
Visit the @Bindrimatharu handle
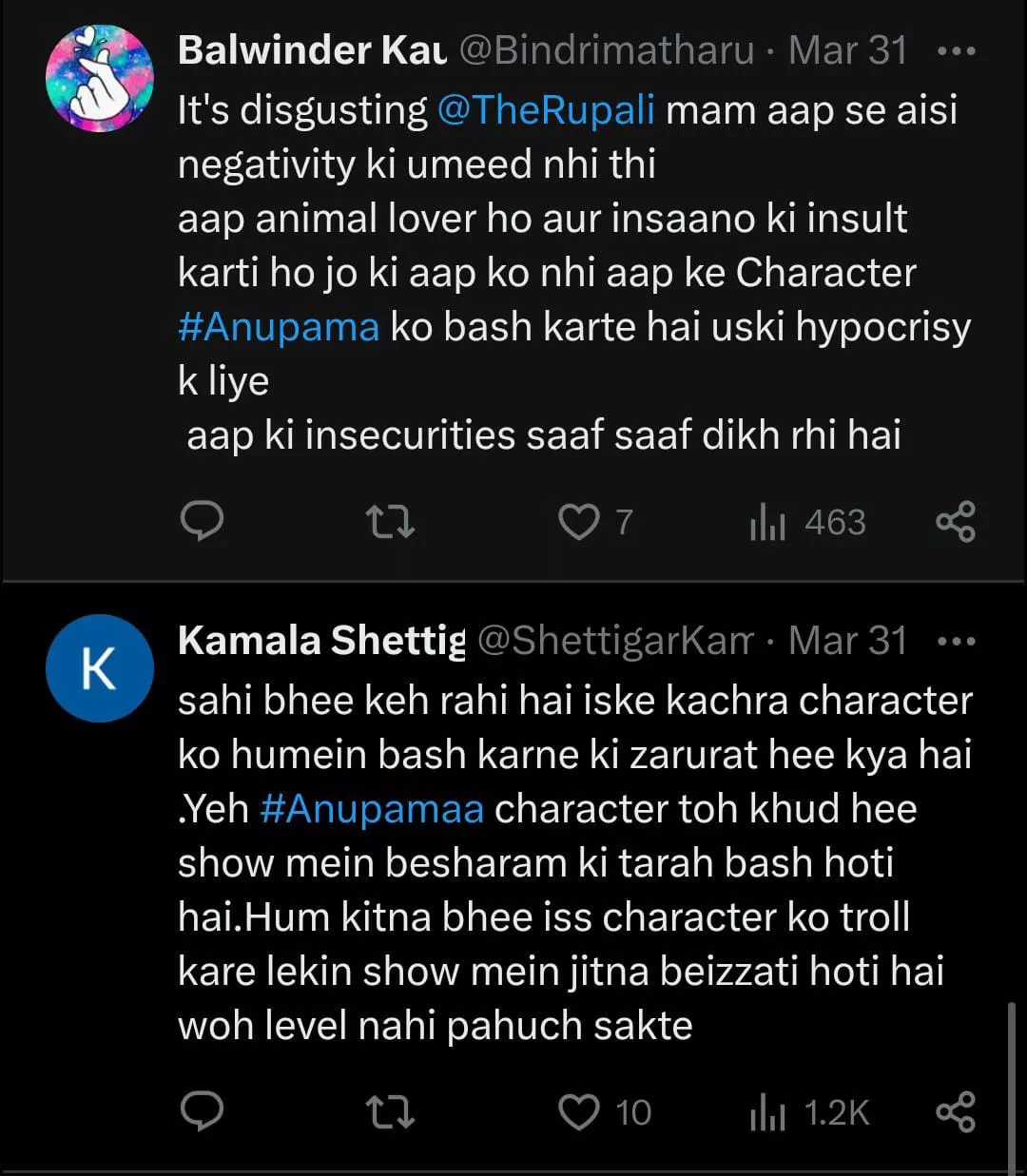coord(607,51)
